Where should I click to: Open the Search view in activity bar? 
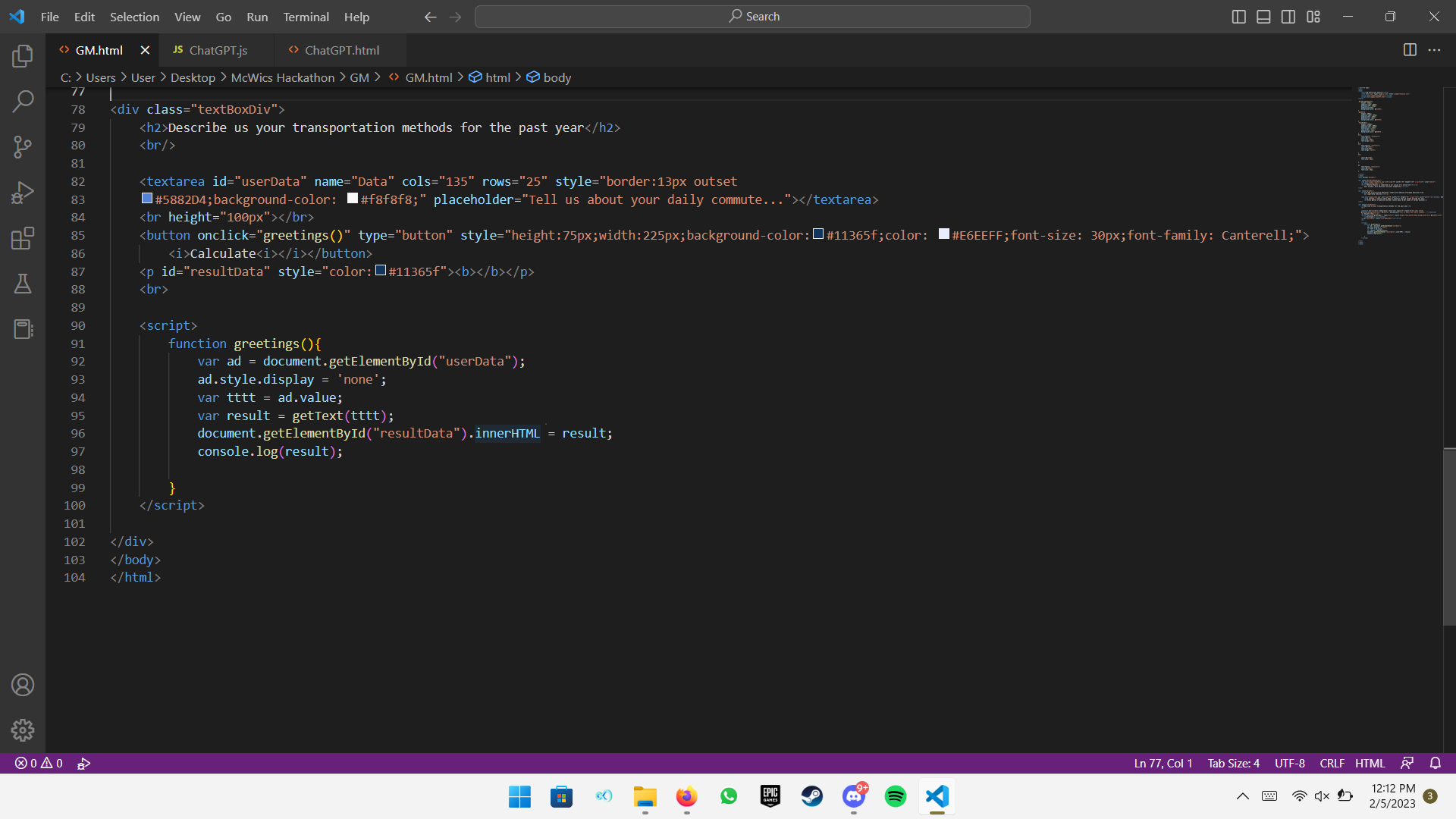23,101
